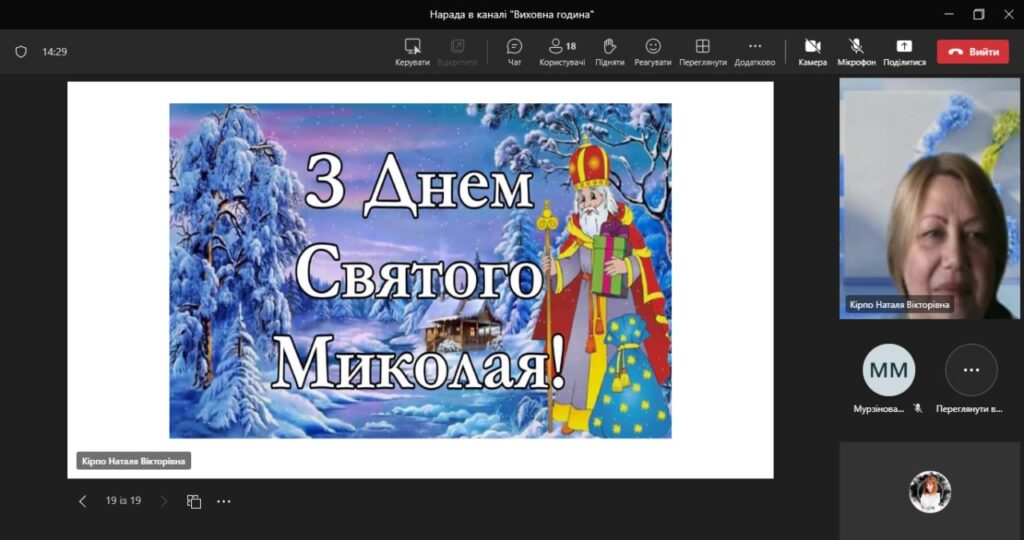Image resolution: width=1024 pixels, height=540 pixels.
Task: Raise hand with Підняти button
Action: tap(609, 51)
